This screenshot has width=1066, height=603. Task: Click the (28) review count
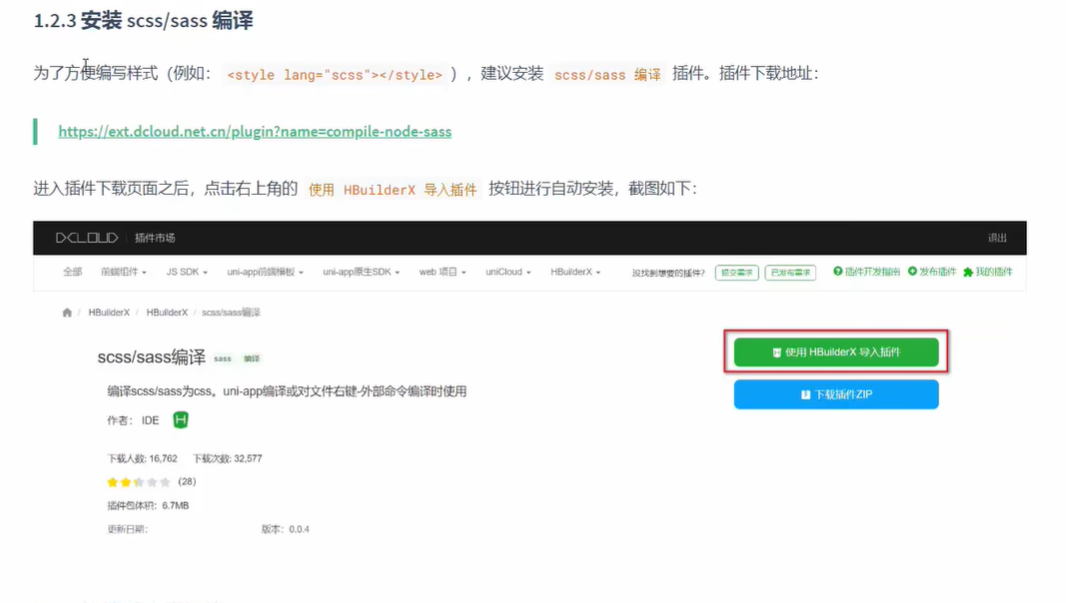(x=187, y=481)
